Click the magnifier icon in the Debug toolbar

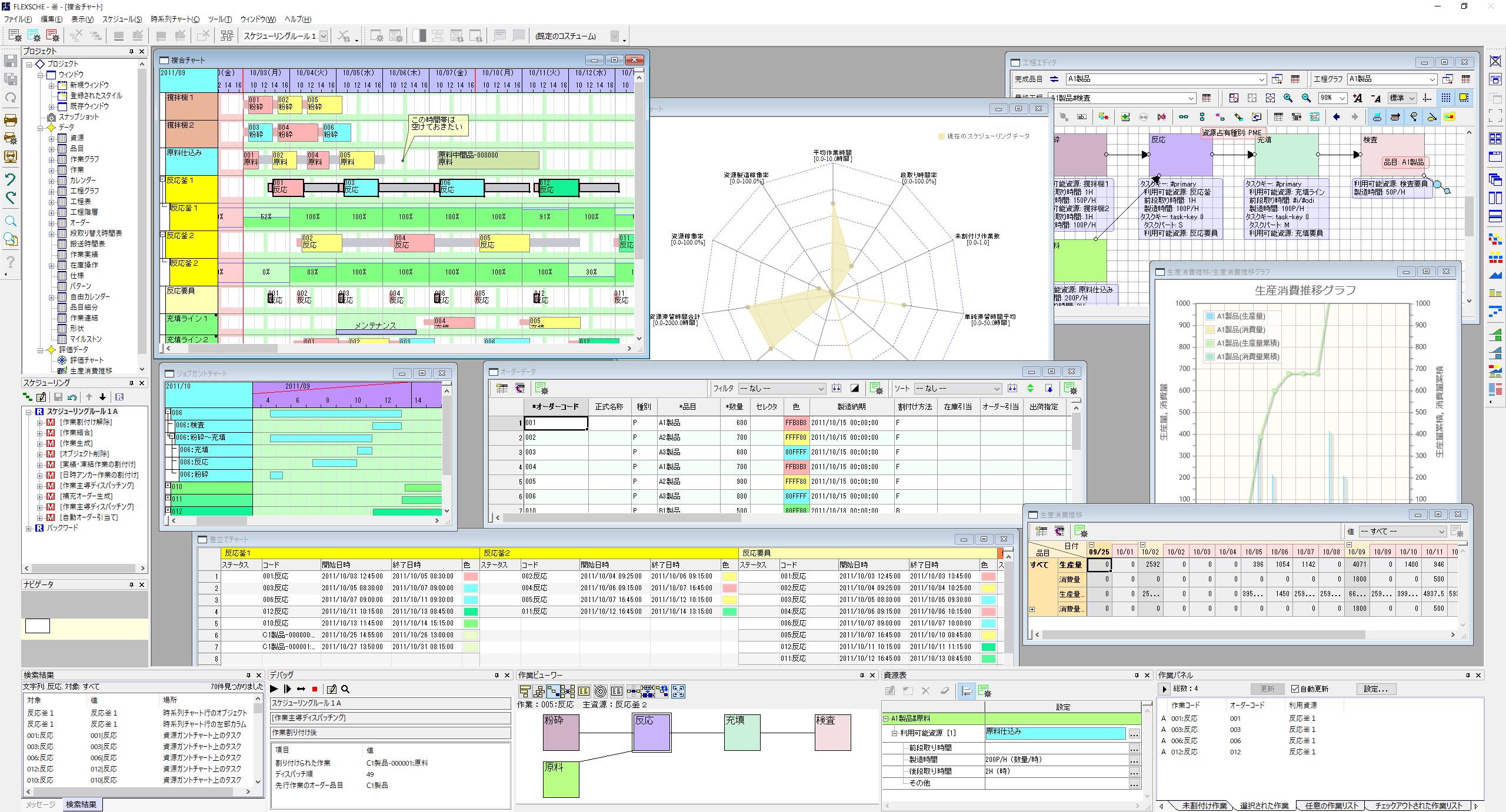point(345,689)
